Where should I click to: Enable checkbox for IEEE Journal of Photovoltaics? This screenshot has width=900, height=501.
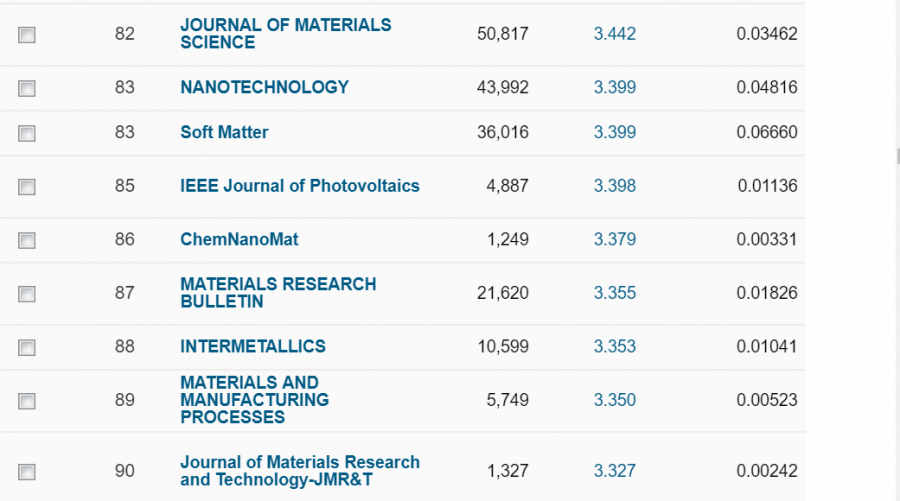coord(27,187)
